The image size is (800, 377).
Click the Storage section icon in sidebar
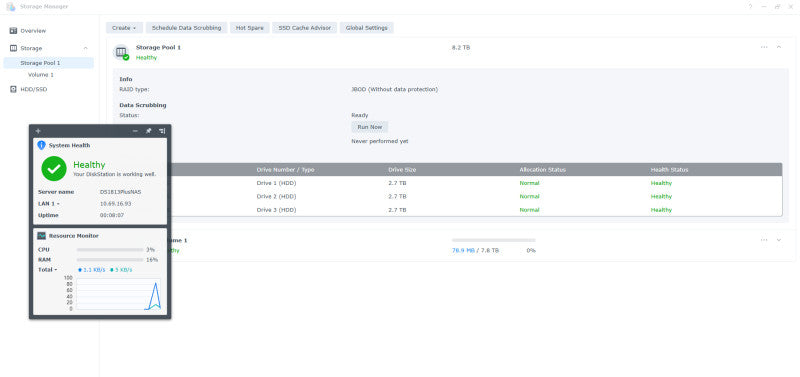[x=13, y=48]
